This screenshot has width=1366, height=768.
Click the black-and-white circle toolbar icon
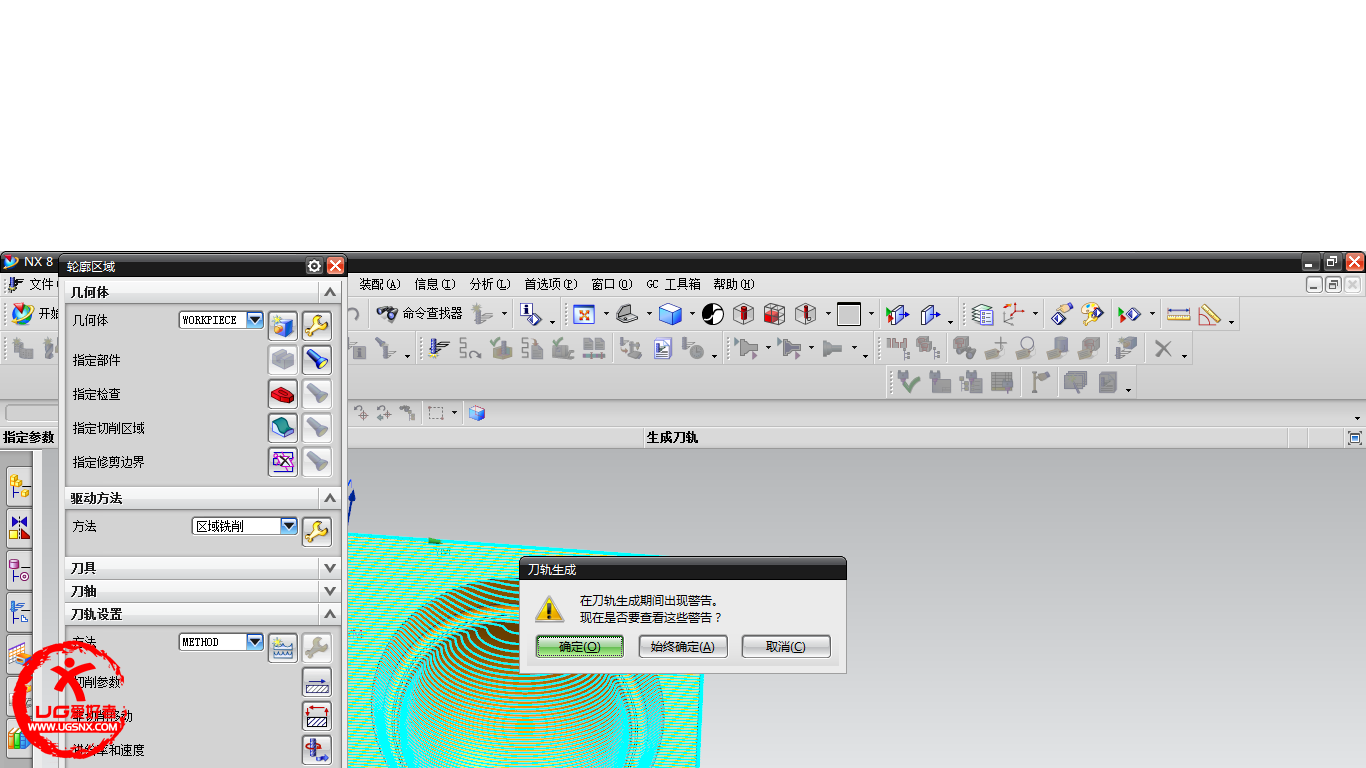click(x=713, y=314)
